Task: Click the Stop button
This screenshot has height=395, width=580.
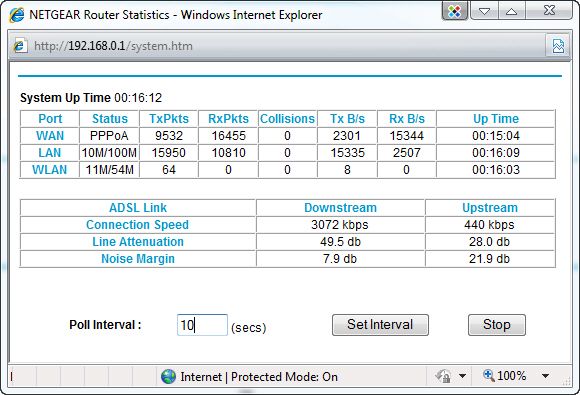Action: (497, 325)
